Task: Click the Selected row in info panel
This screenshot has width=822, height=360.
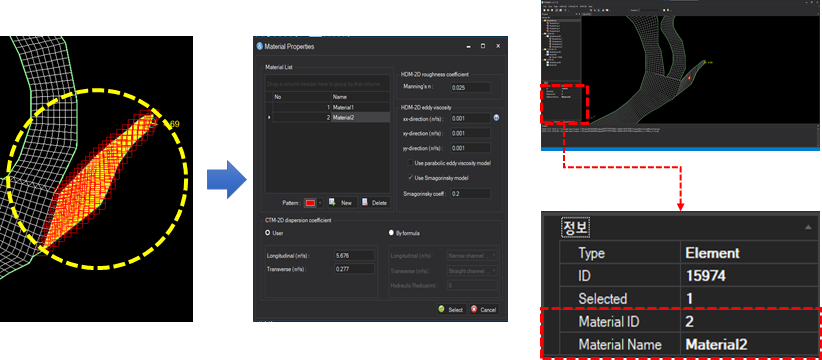Action: 689,298
